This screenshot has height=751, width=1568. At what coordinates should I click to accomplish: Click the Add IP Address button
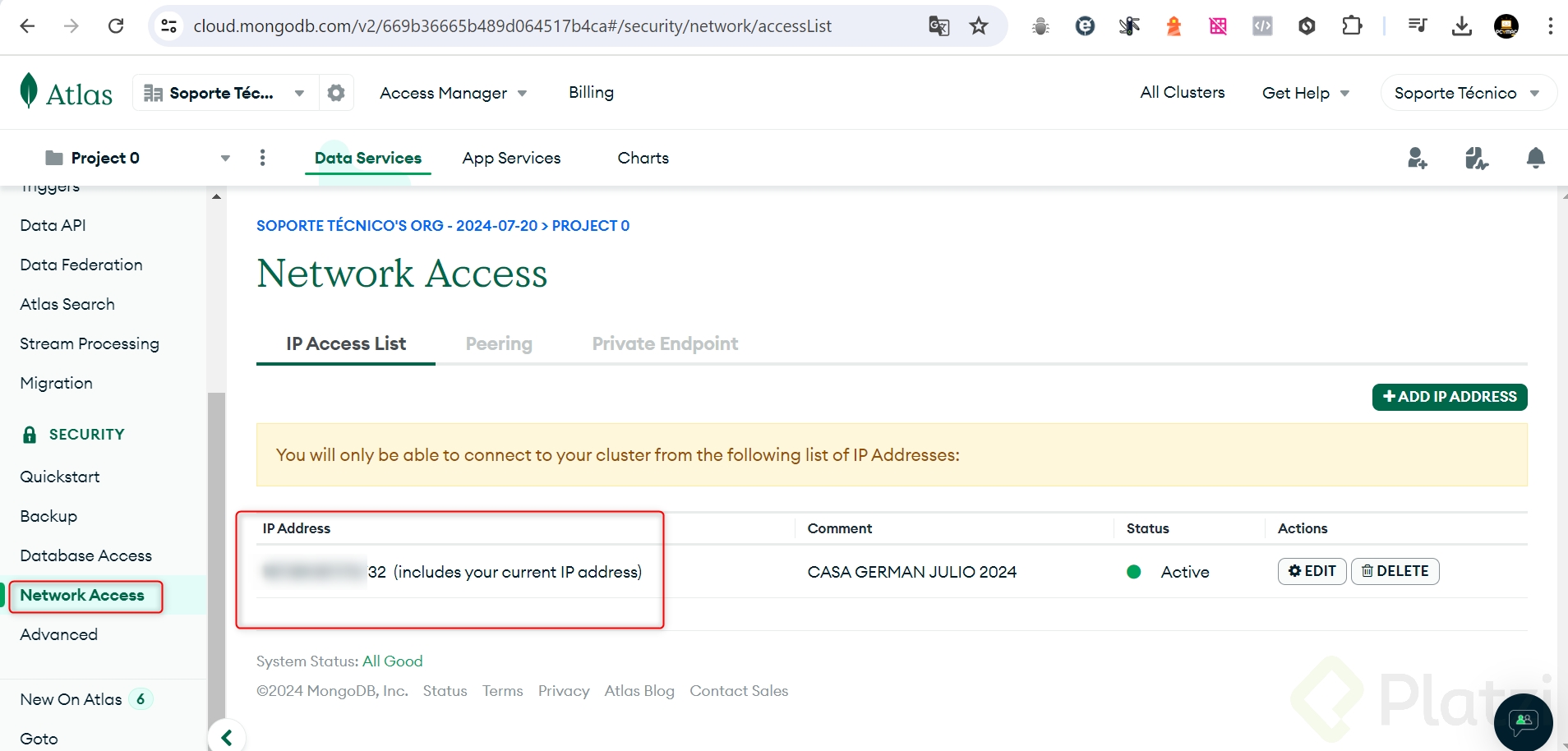click(1449, 397)
